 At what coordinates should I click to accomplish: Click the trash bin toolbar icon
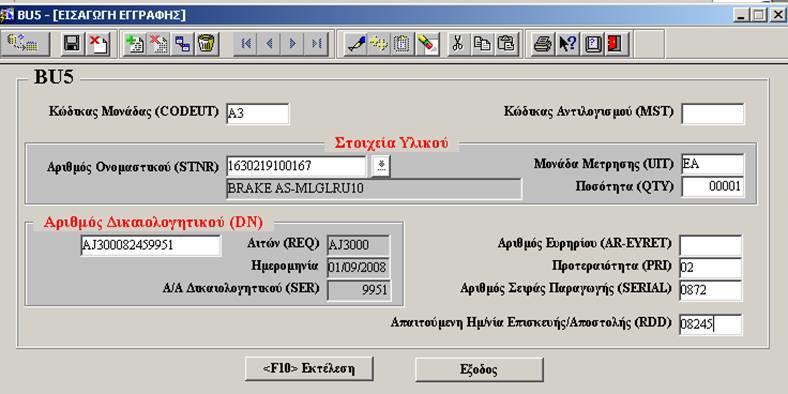[207, 44]
